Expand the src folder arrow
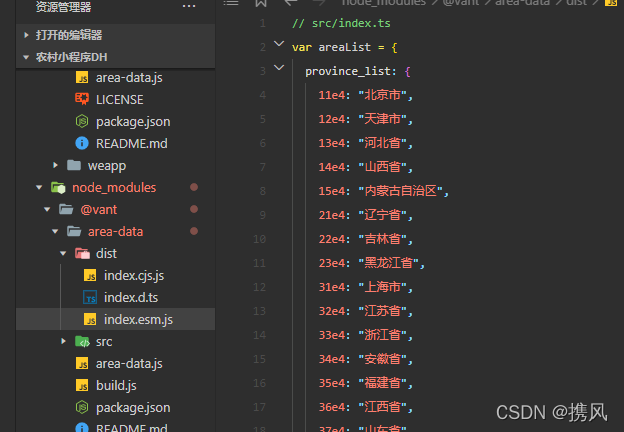The height and width of the screenshot is (432, 624). 63,341
